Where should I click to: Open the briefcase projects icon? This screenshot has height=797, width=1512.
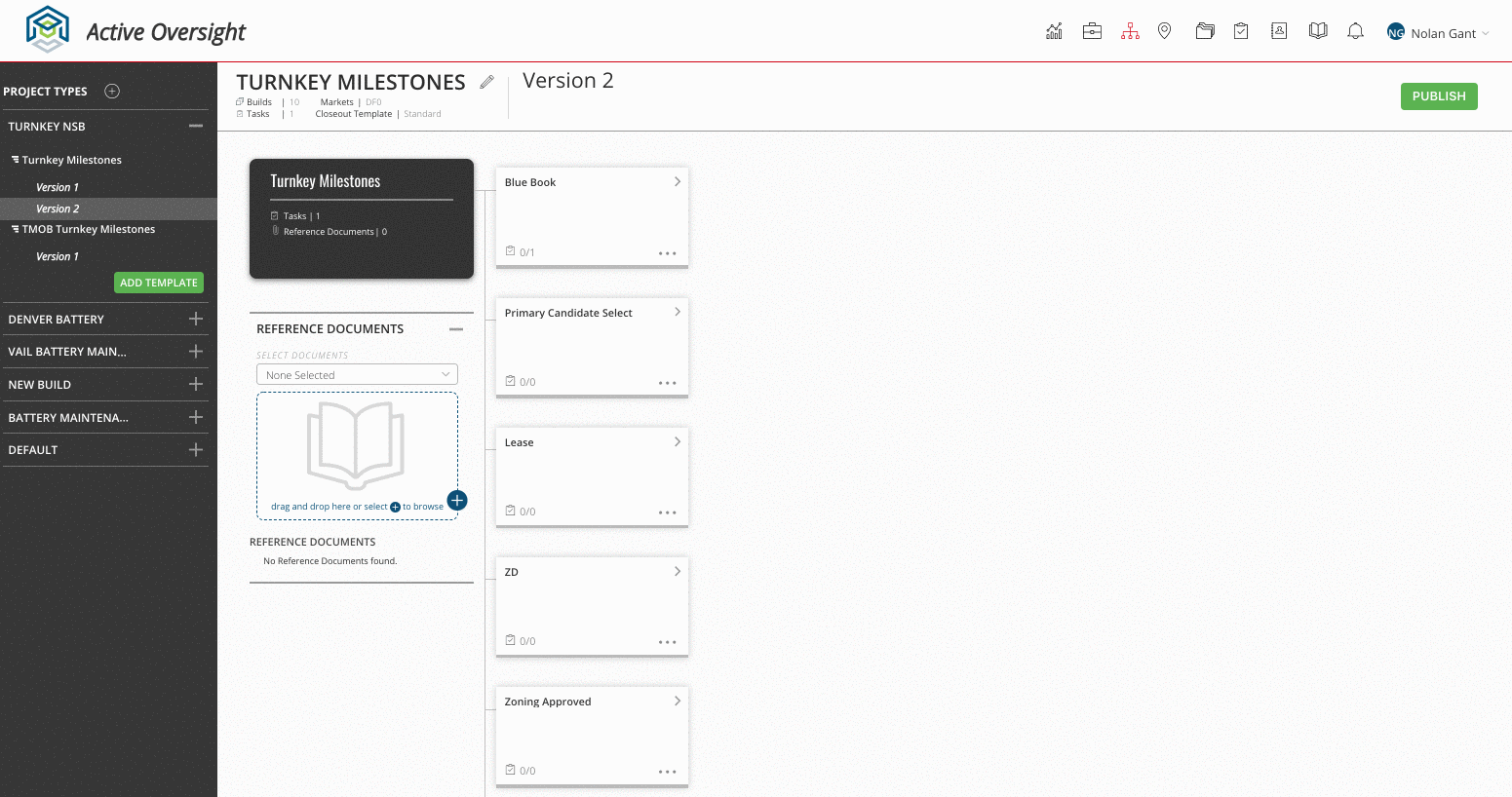1092,31
